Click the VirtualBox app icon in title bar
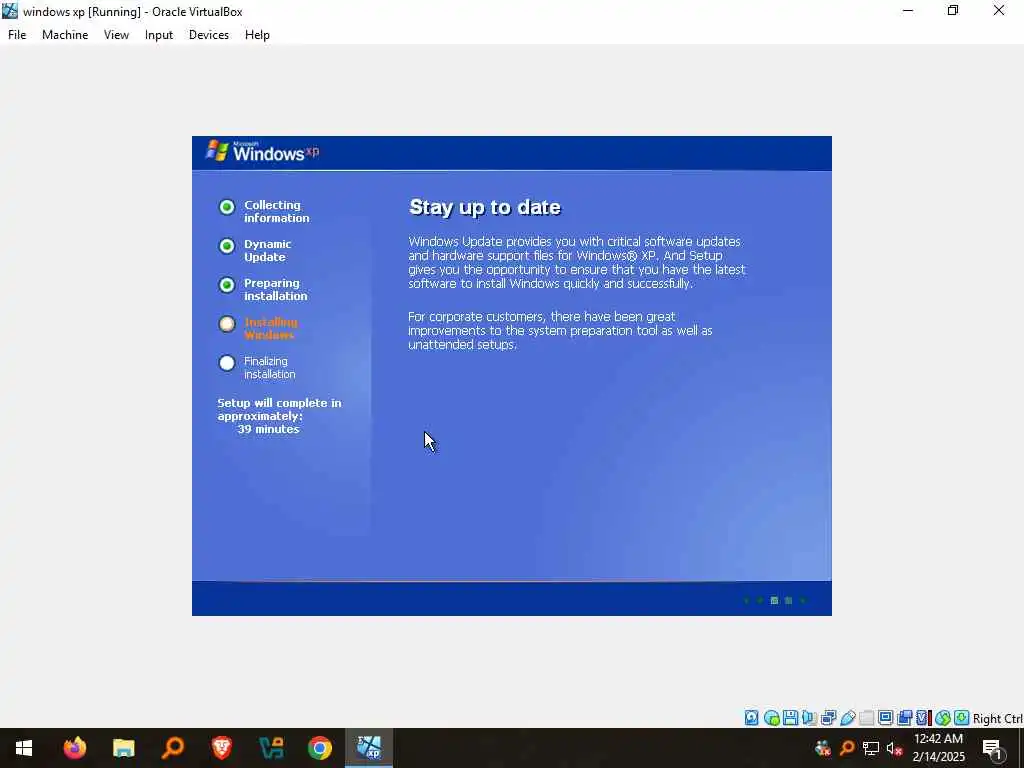 [10, 11]
